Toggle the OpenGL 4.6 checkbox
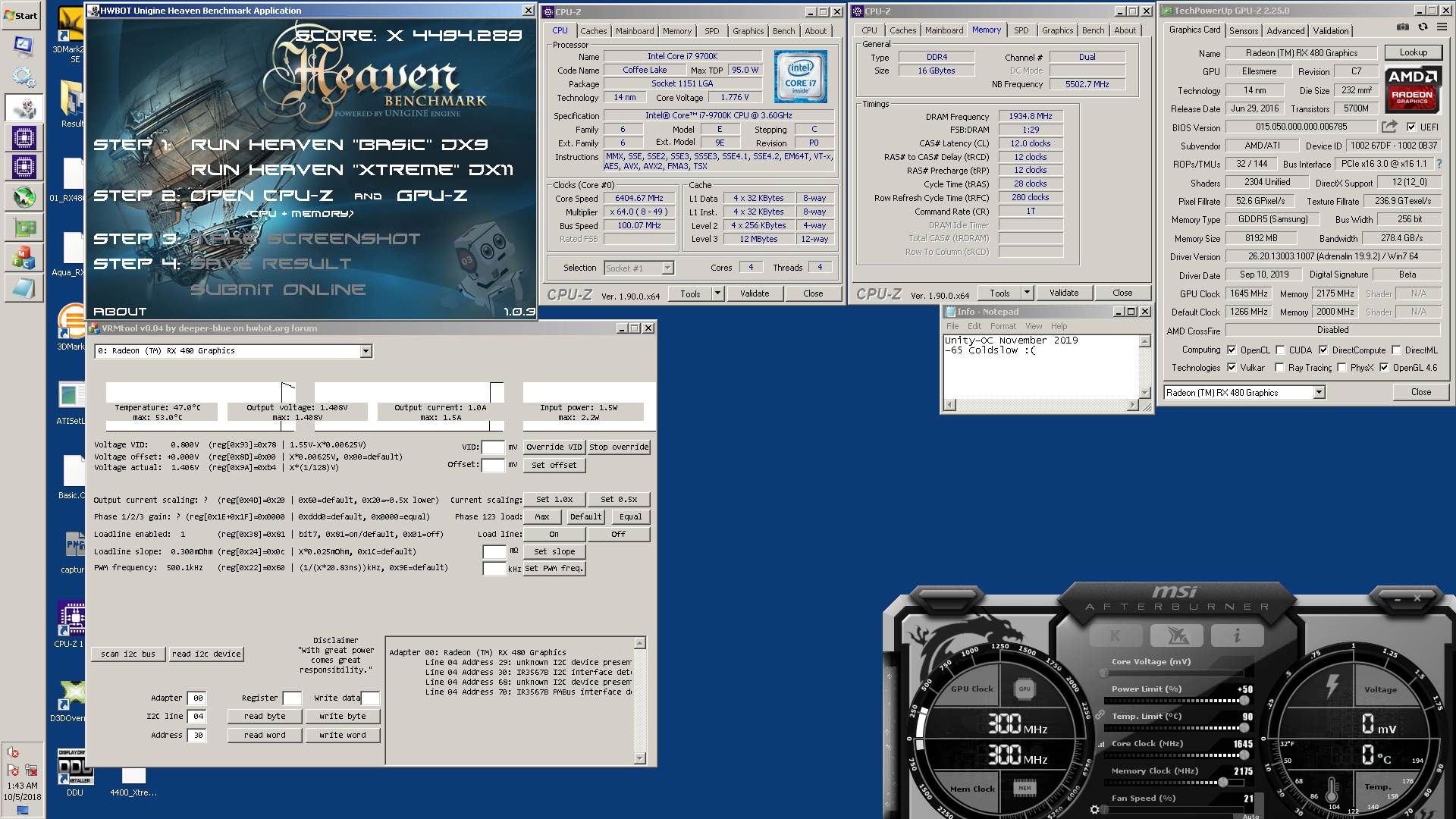 pyautogui.click(x=1383, y=368)
